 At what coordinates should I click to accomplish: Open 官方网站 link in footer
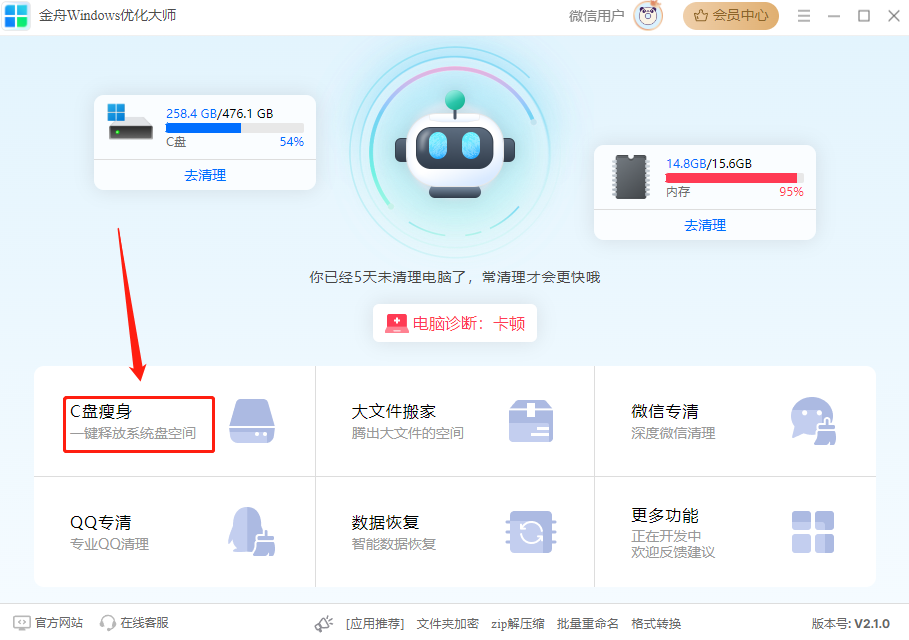click(x=48, y=623)
